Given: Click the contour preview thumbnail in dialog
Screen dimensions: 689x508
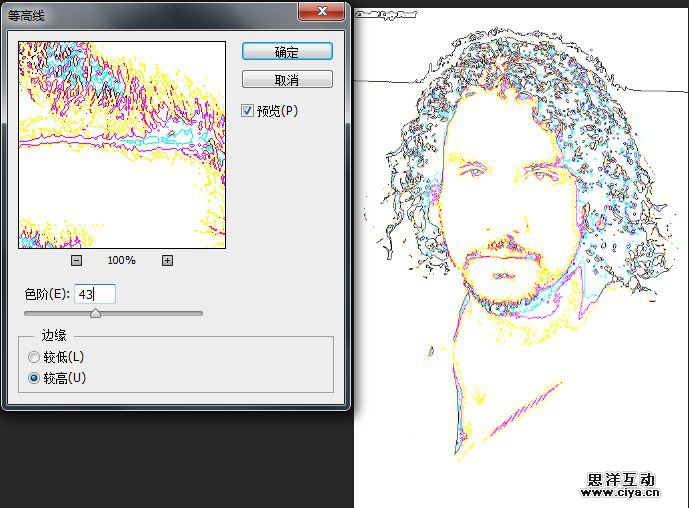Looking at the screenshot, I should (x=122, y=145).
